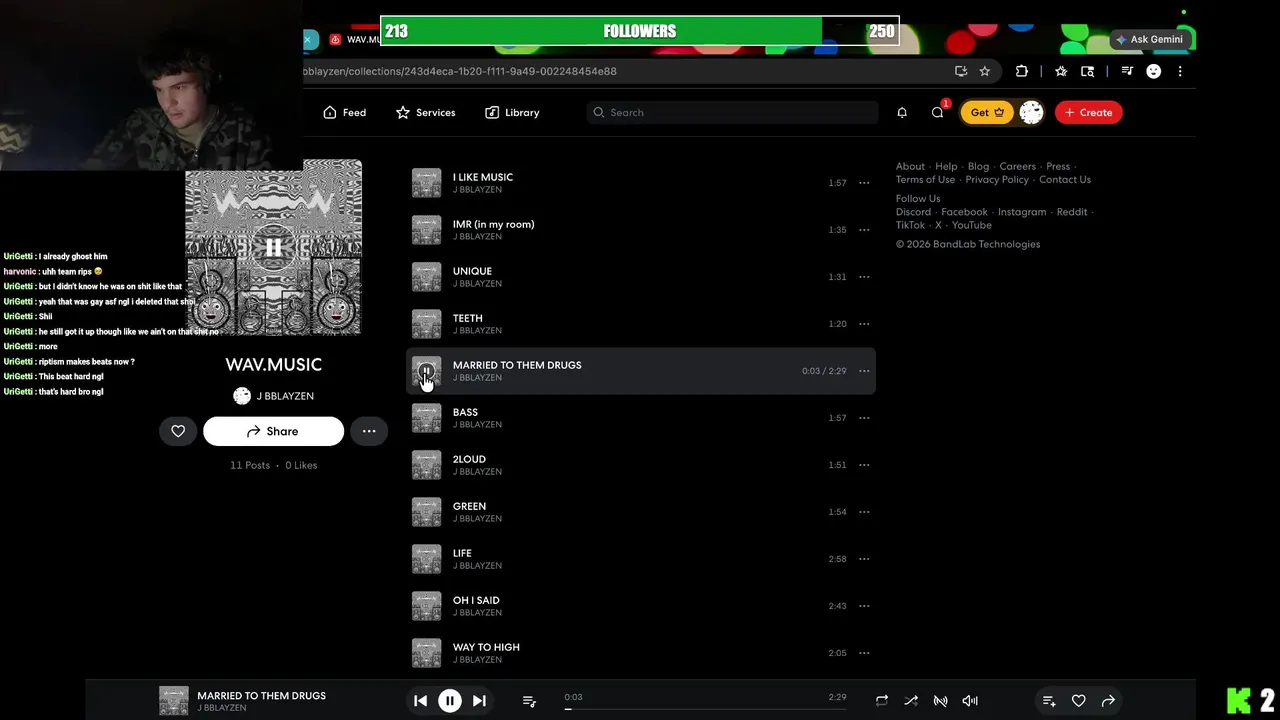1280x720 pixels.
Task: Open Chrome media controls icon
Action: point(1127,71)
